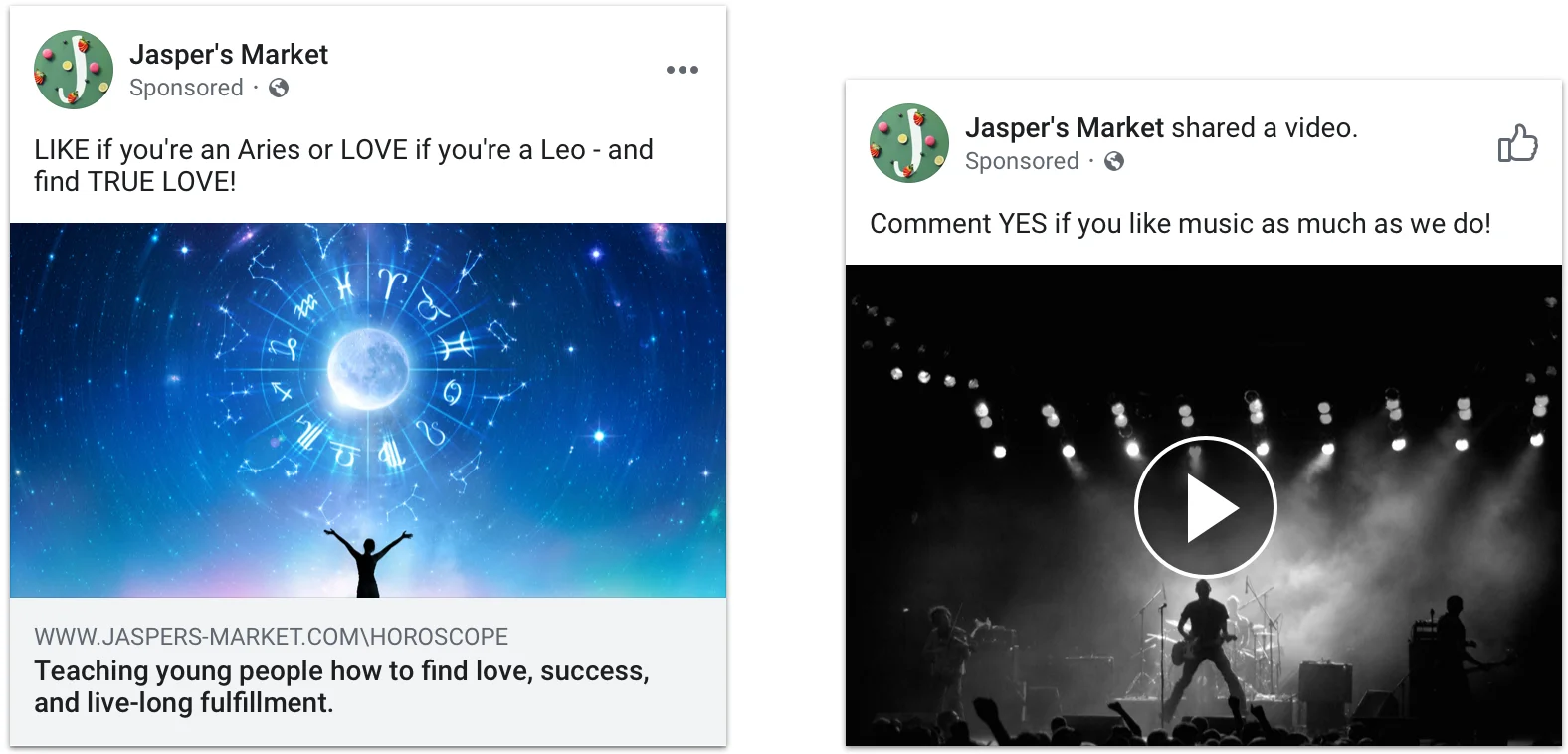This screenshot has width=1568, height=754.
Task: Click Jasper's Market profile picture on left post
Action: pos(73,69)
